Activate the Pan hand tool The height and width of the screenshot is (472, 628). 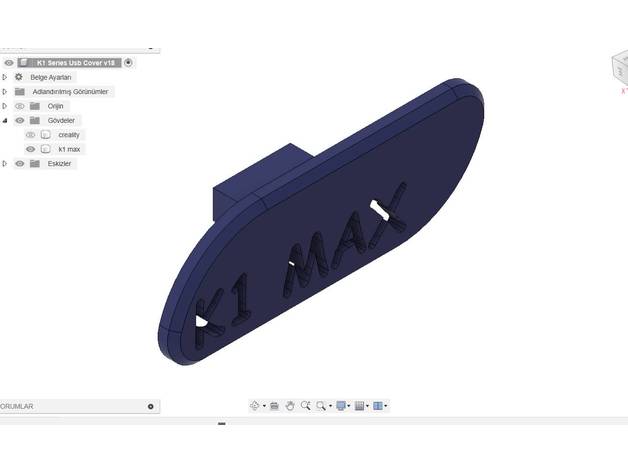[290, 406]
